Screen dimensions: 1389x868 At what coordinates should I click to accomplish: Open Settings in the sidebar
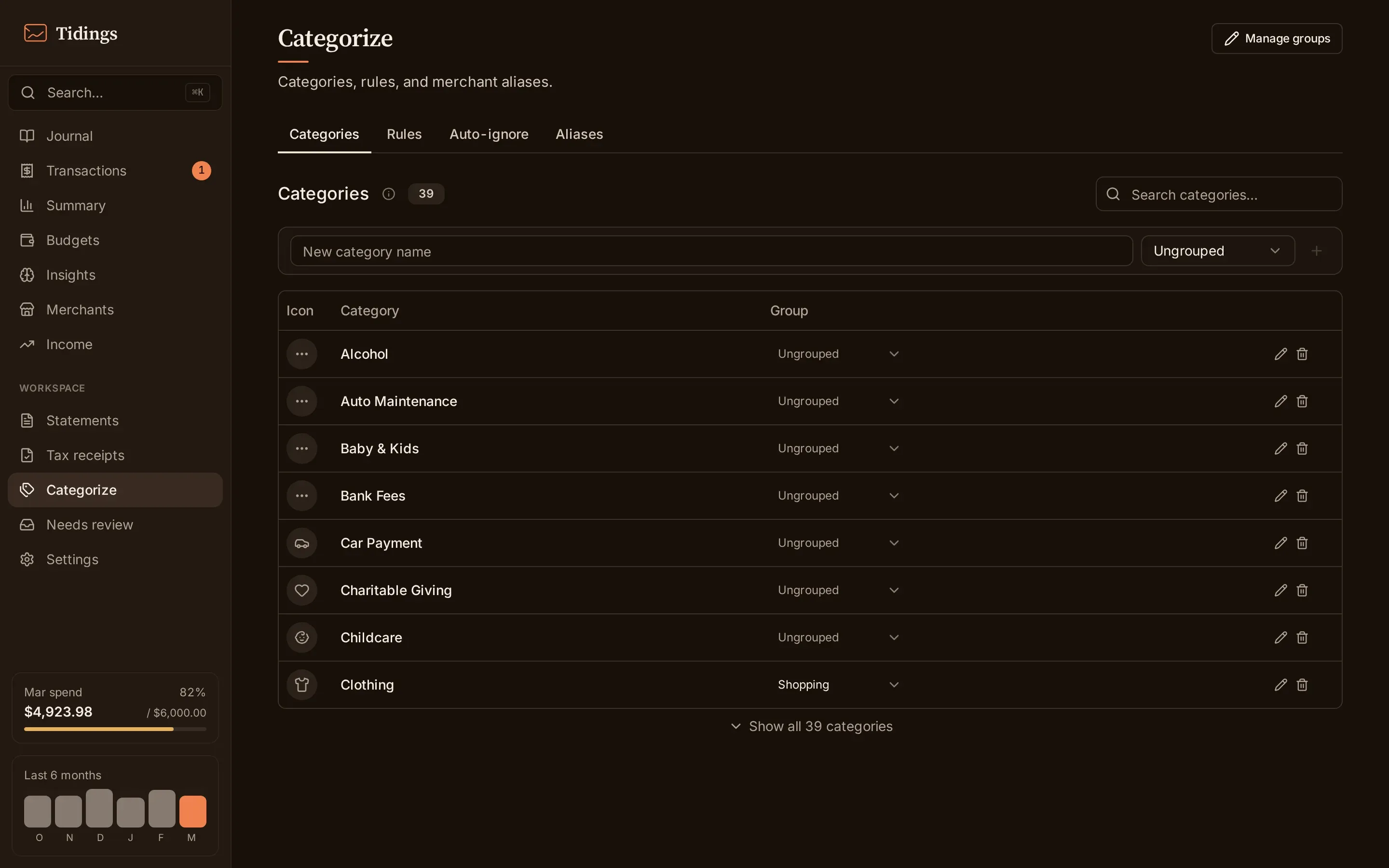(115, 560)
